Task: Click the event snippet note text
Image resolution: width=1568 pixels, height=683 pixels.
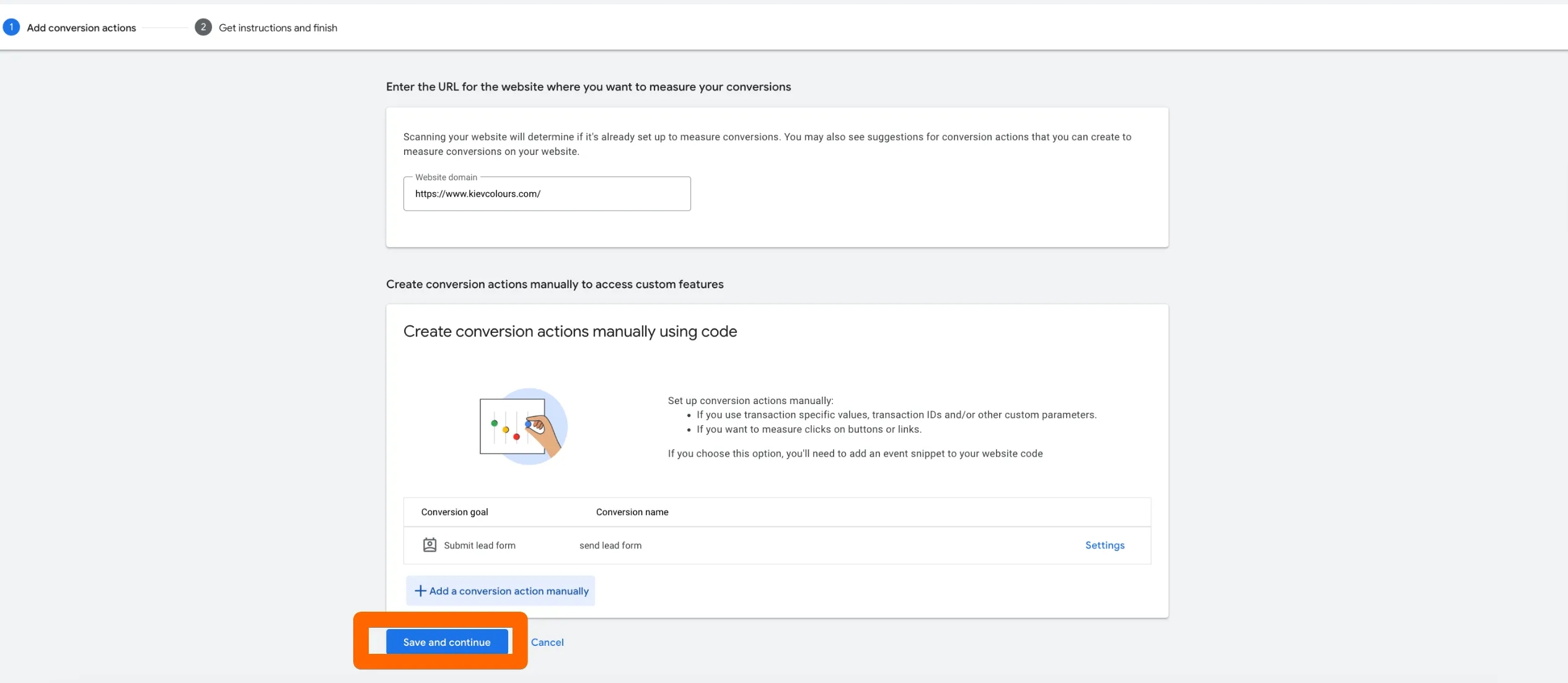Action: tap(855, 454)
